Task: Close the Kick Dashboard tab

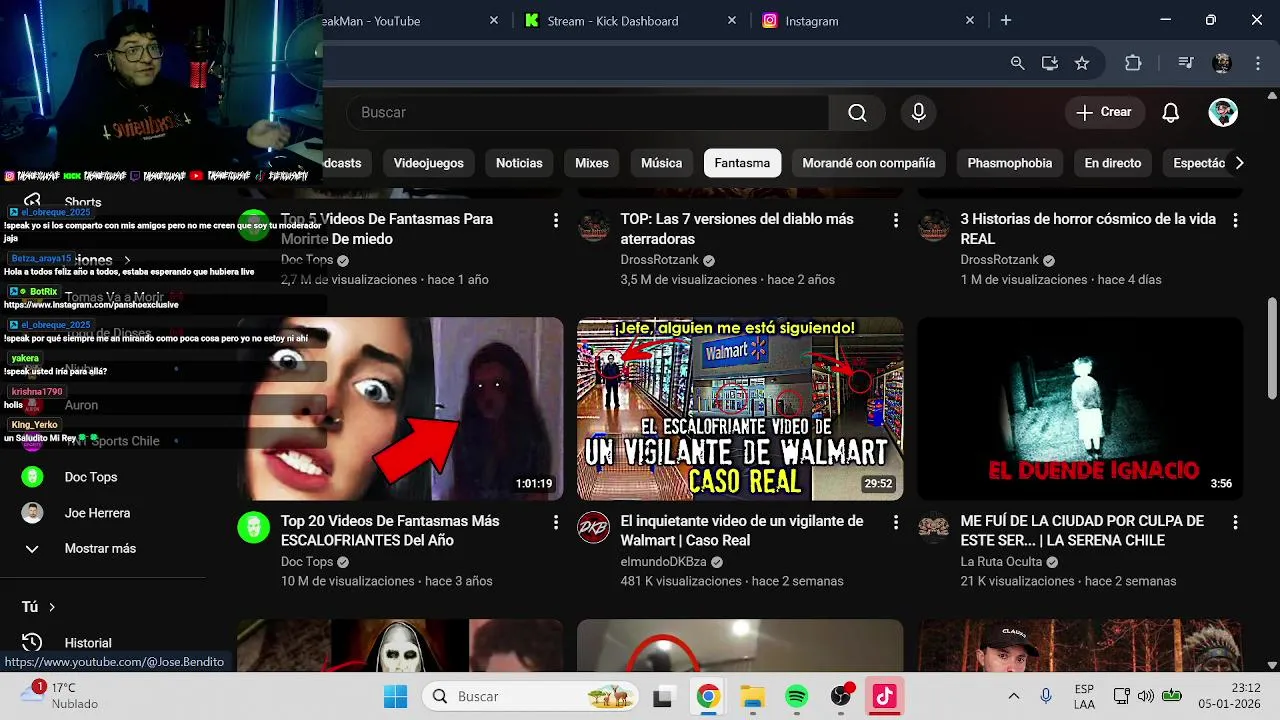Action: 732,20
